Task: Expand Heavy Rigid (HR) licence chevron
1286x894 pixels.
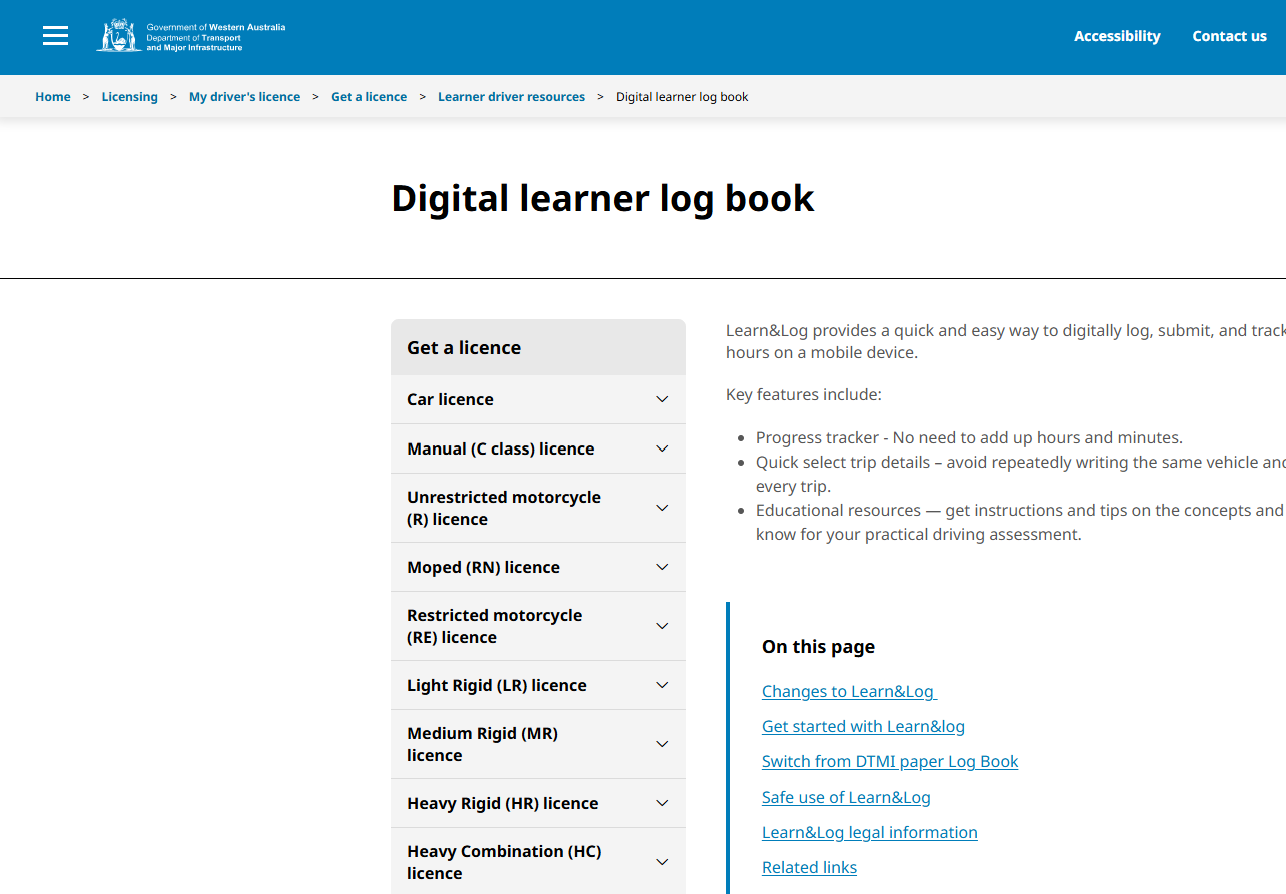Action: click(662, 803)
